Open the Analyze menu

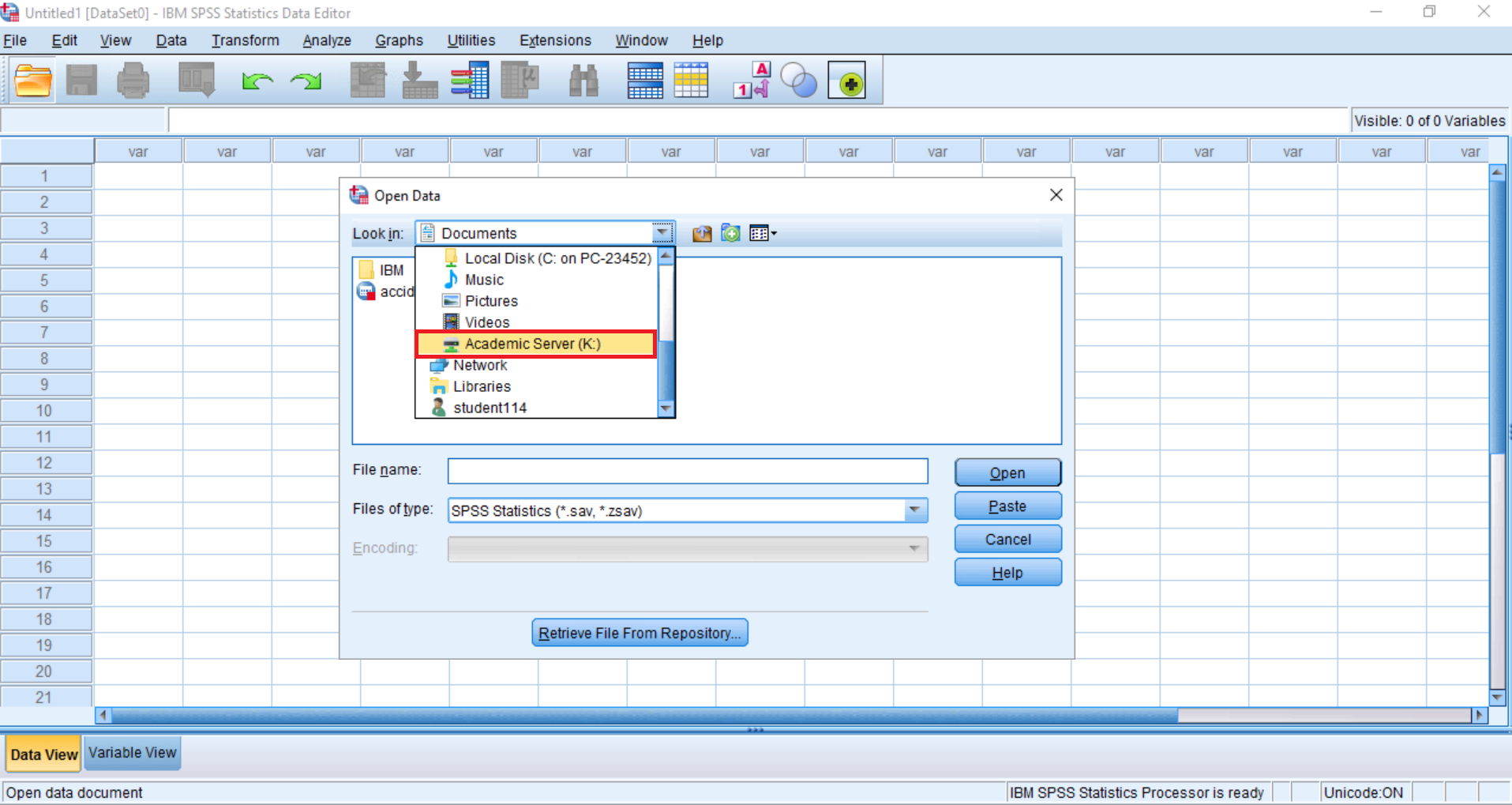click(x=327, y=40)
